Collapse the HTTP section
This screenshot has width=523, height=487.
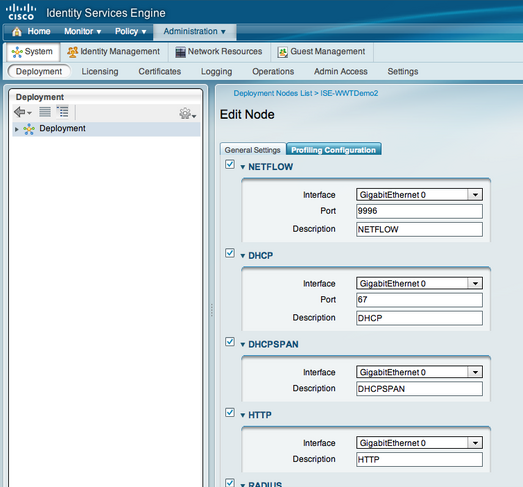coord(242,415)
